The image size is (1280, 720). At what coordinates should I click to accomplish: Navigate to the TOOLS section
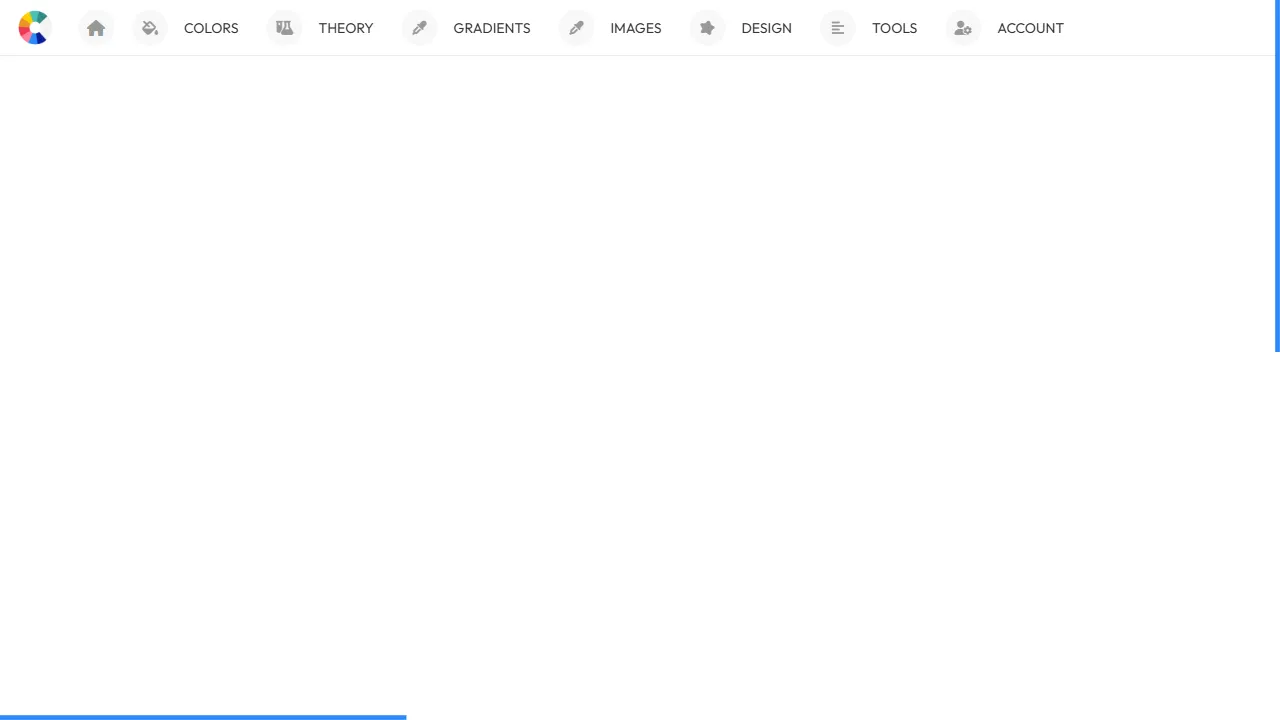(x=894, y=28)
